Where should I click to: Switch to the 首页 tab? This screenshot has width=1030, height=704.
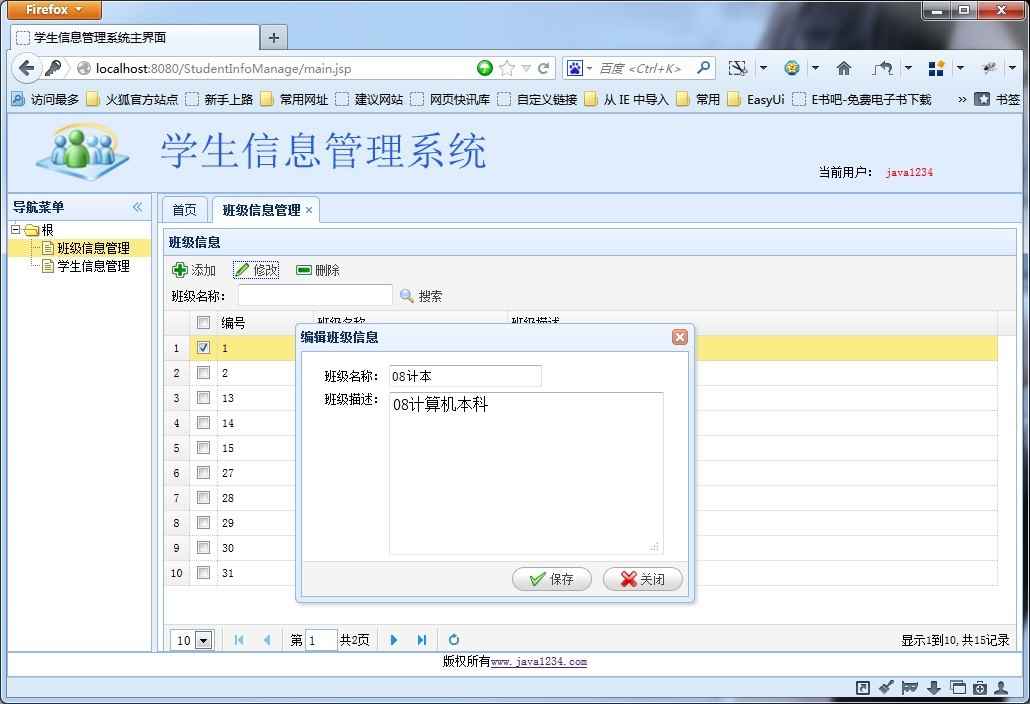[185, 210]
